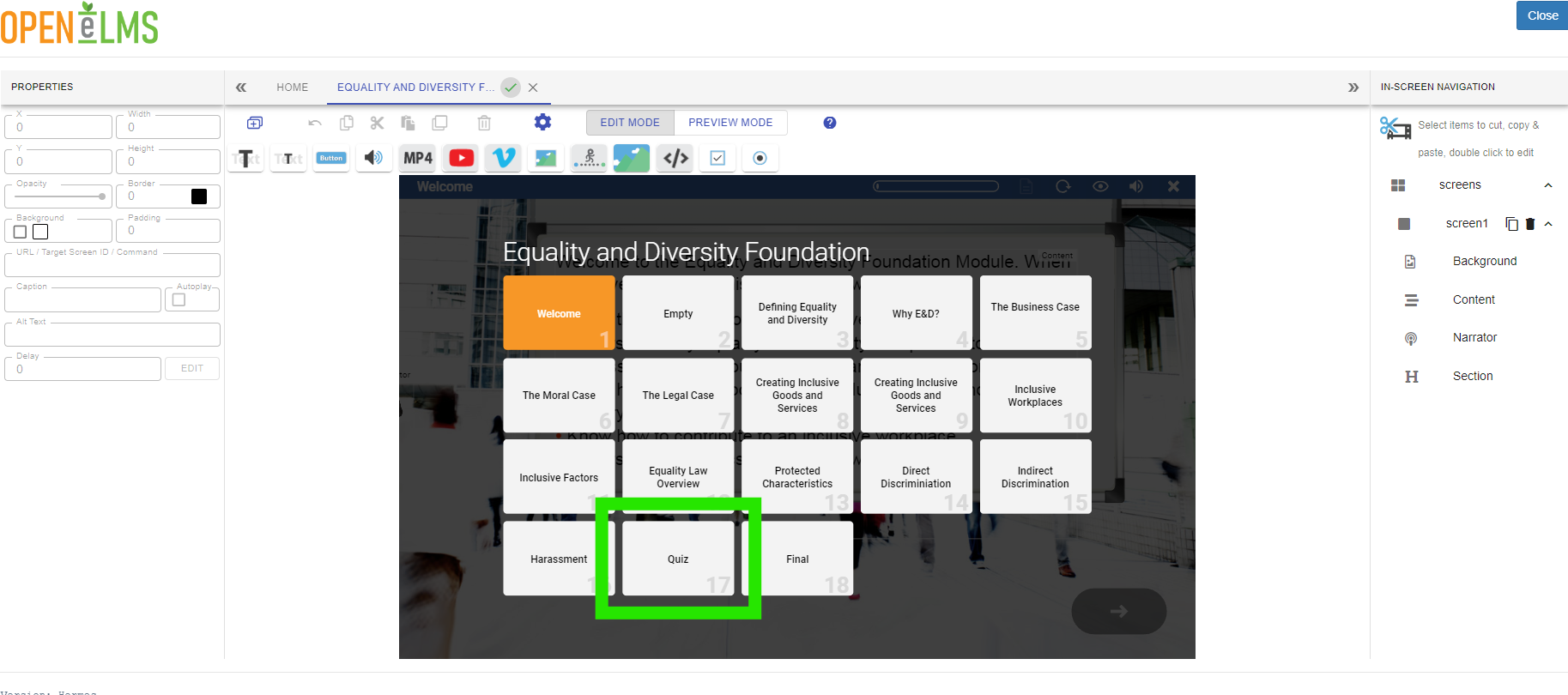Pick the black border color swatch
The width and height of the screenshot is (1568, 695).
(x=199, y=196)
